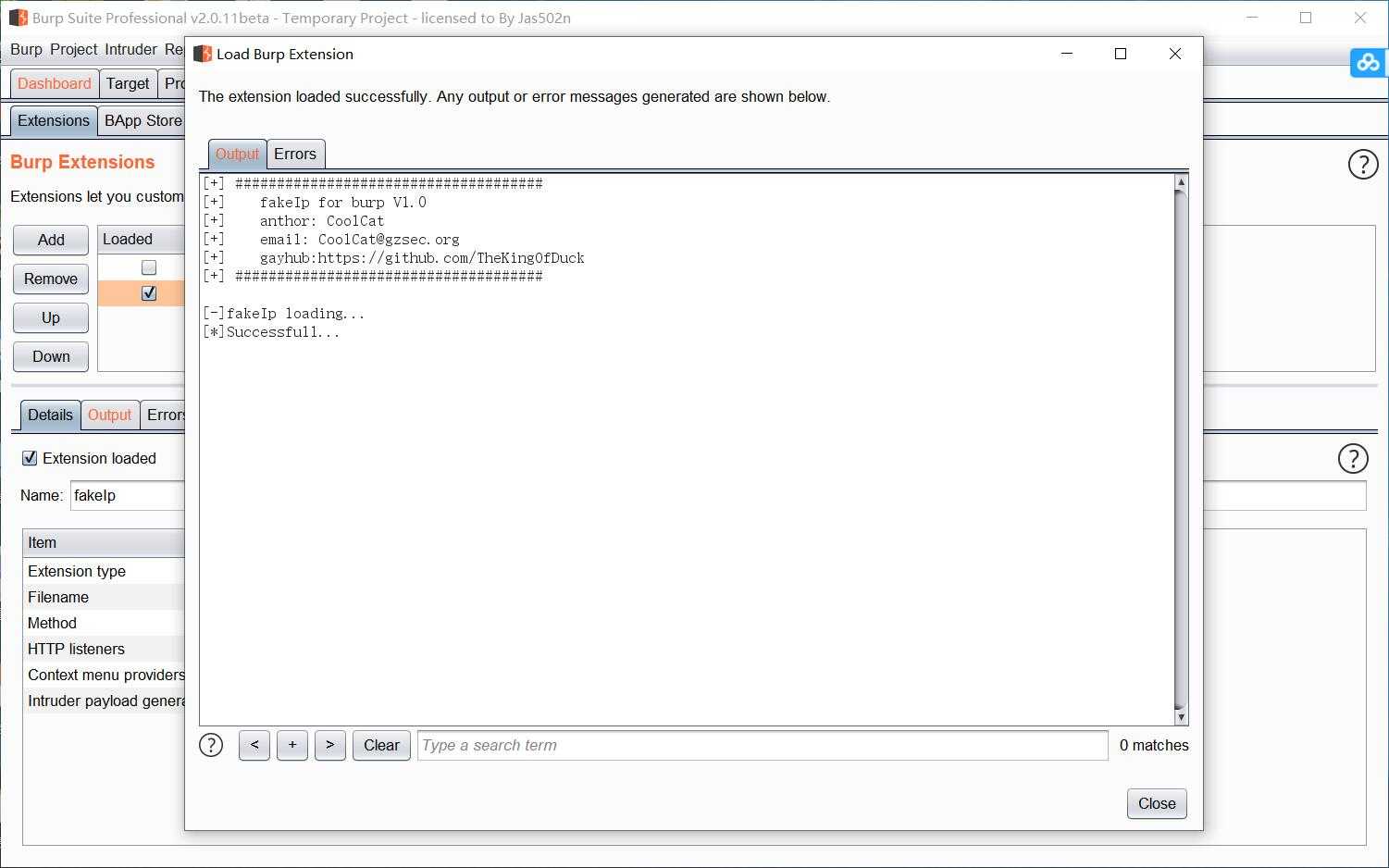
Task: Click the output pane vertical scrollbar track
Action: 1181,449
